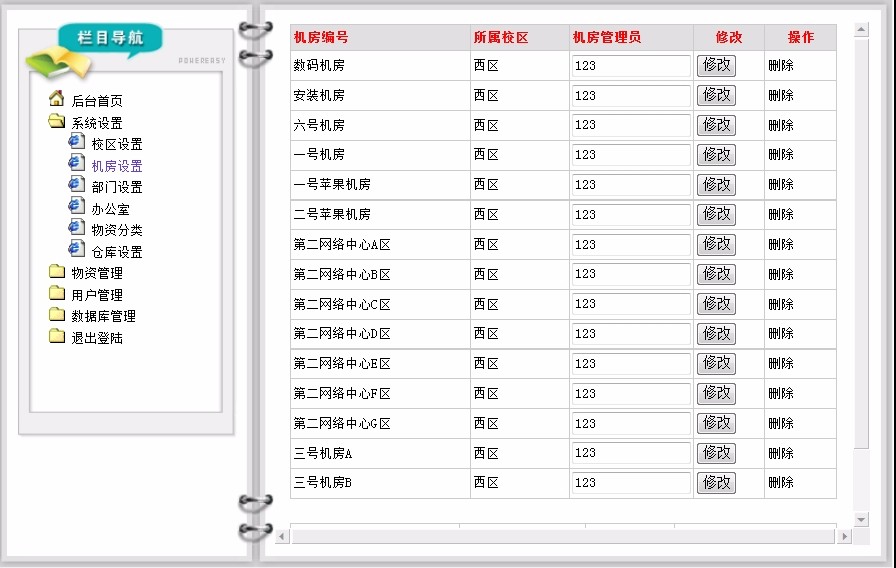Open the 物资分类 page
896x568 pixels.
tap(117, 230)
